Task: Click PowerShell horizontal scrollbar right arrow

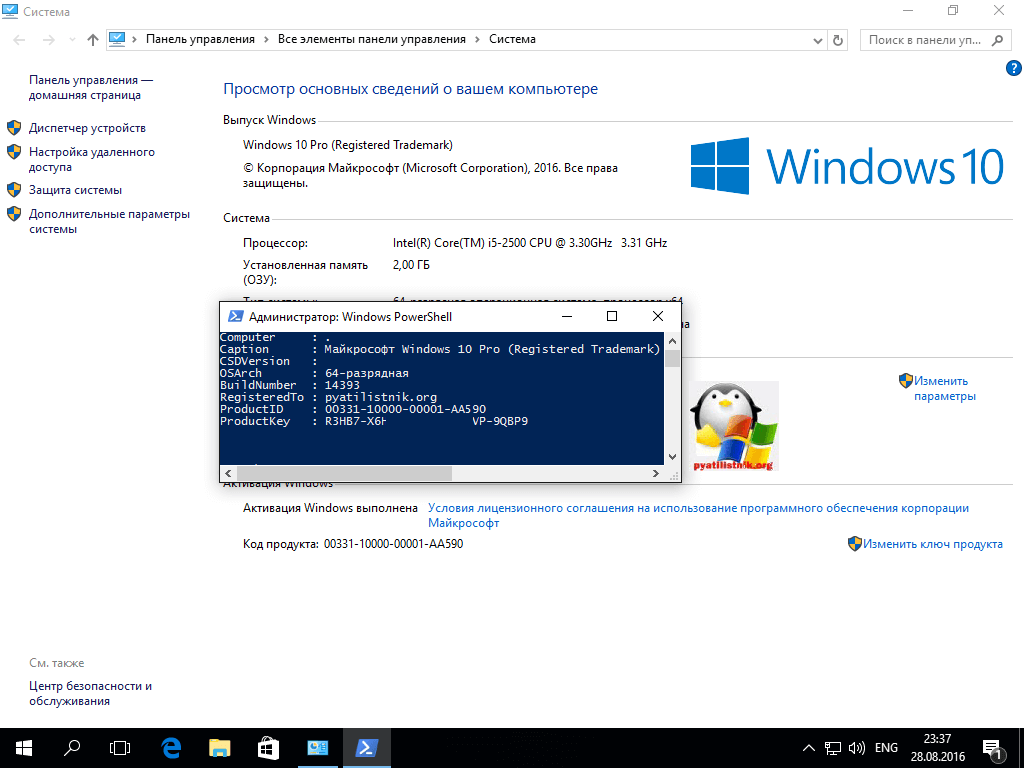Action: pos(656,473)
